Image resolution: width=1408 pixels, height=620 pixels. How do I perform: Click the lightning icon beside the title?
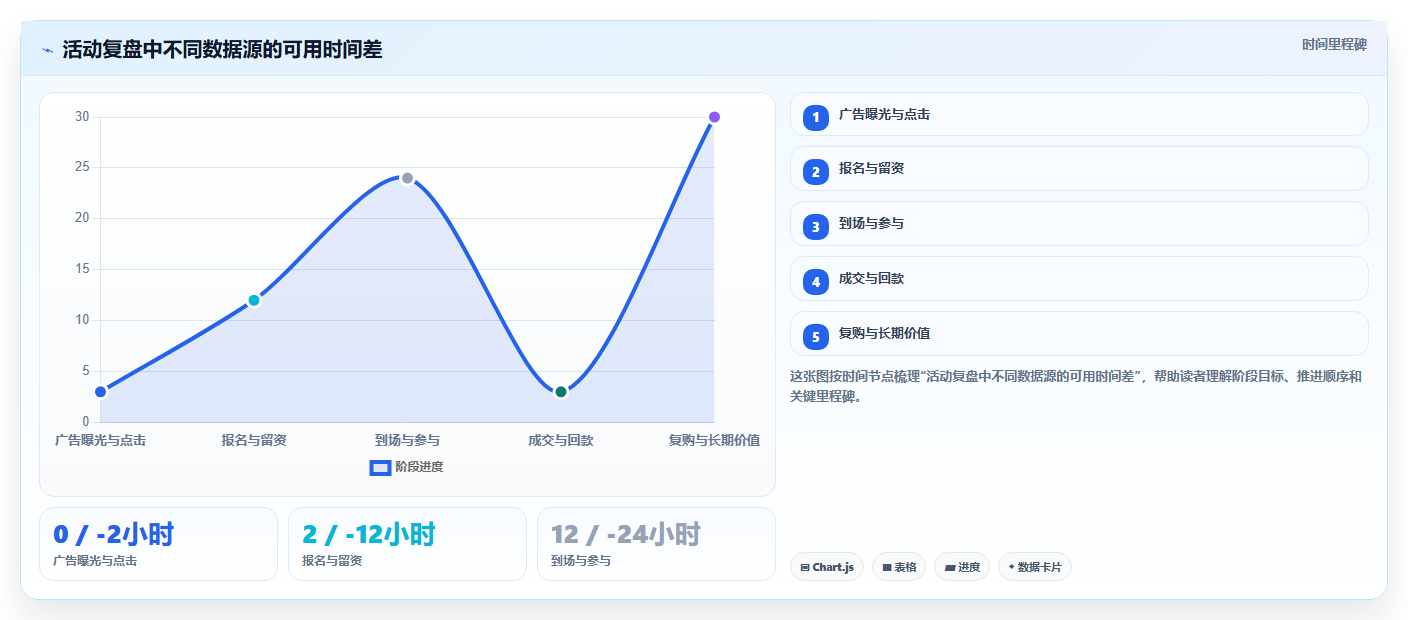pyautogui.click(x=47, y=49)
